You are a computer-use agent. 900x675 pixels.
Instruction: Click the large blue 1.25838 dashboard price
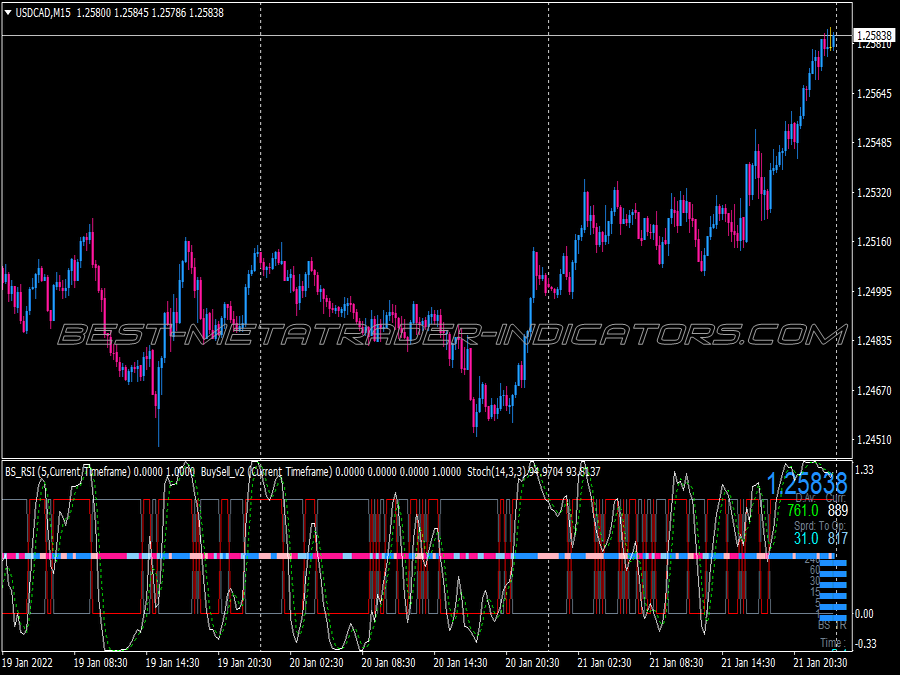point(807,483)
